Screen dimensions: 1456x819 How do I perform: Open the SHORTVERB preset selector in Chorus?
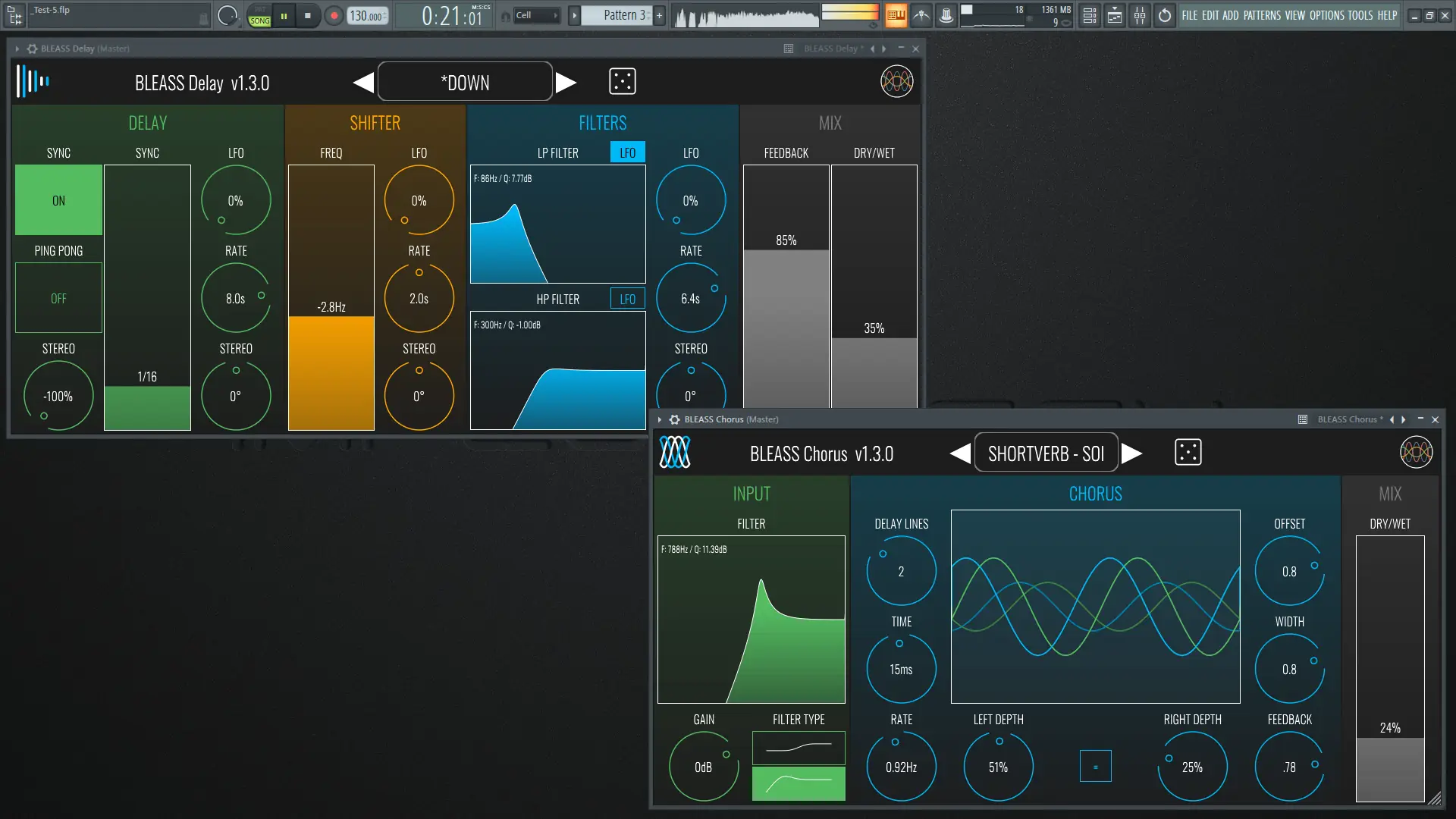pyautogui.click(x=1046, y=453)
